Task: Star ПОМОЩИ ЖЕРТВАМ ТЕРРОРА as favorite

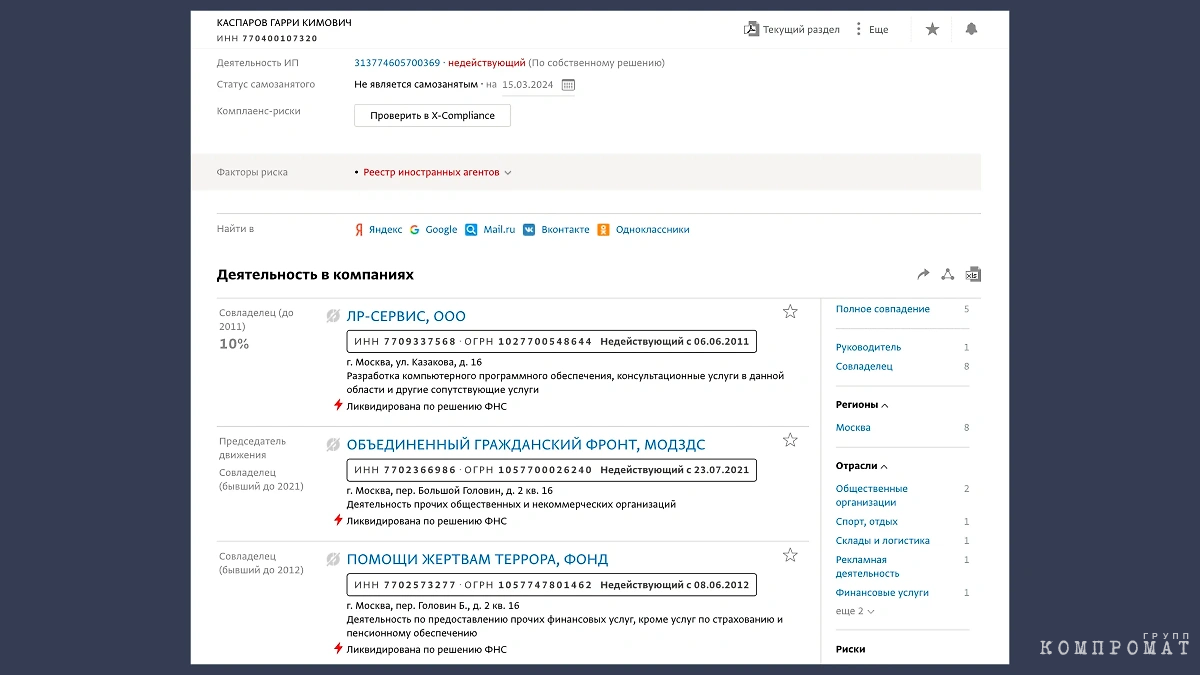Action: 790,555
